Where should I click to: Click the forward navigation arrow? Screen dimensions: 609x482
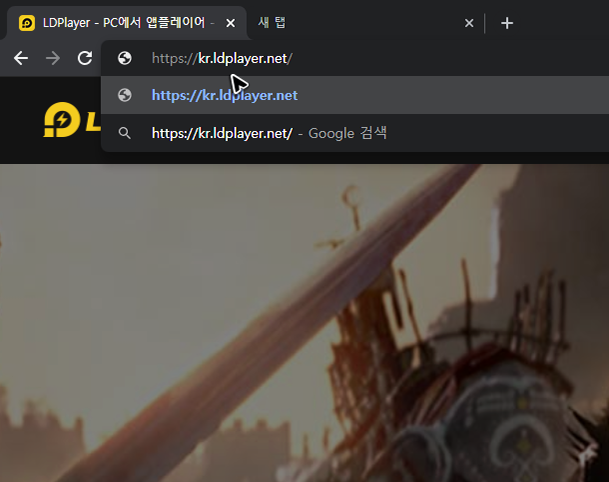tap(53, 58)
